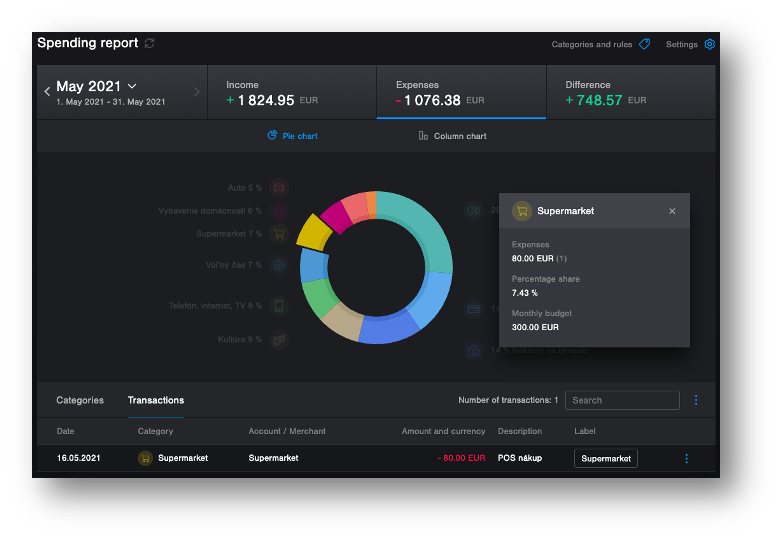Click the Voľný čas category icon
Viewport: 782px width, 540px height.
(280, 265)
